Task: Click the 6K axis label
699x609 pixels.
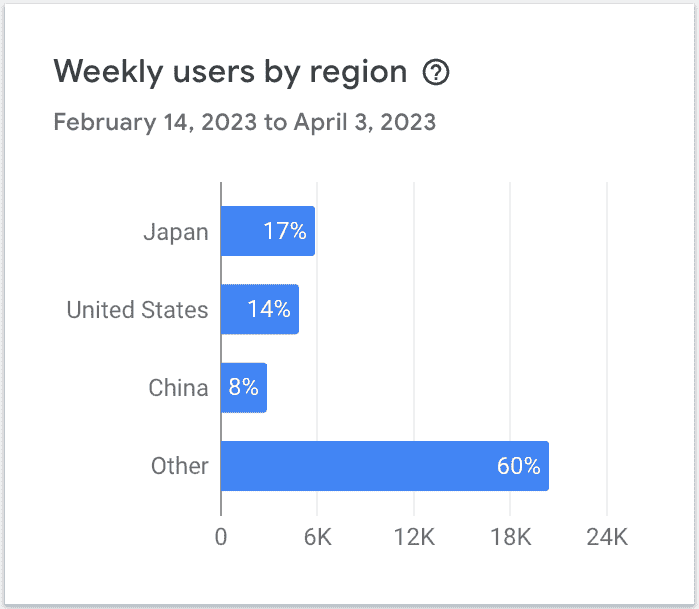Action: [x=317, y=537]
